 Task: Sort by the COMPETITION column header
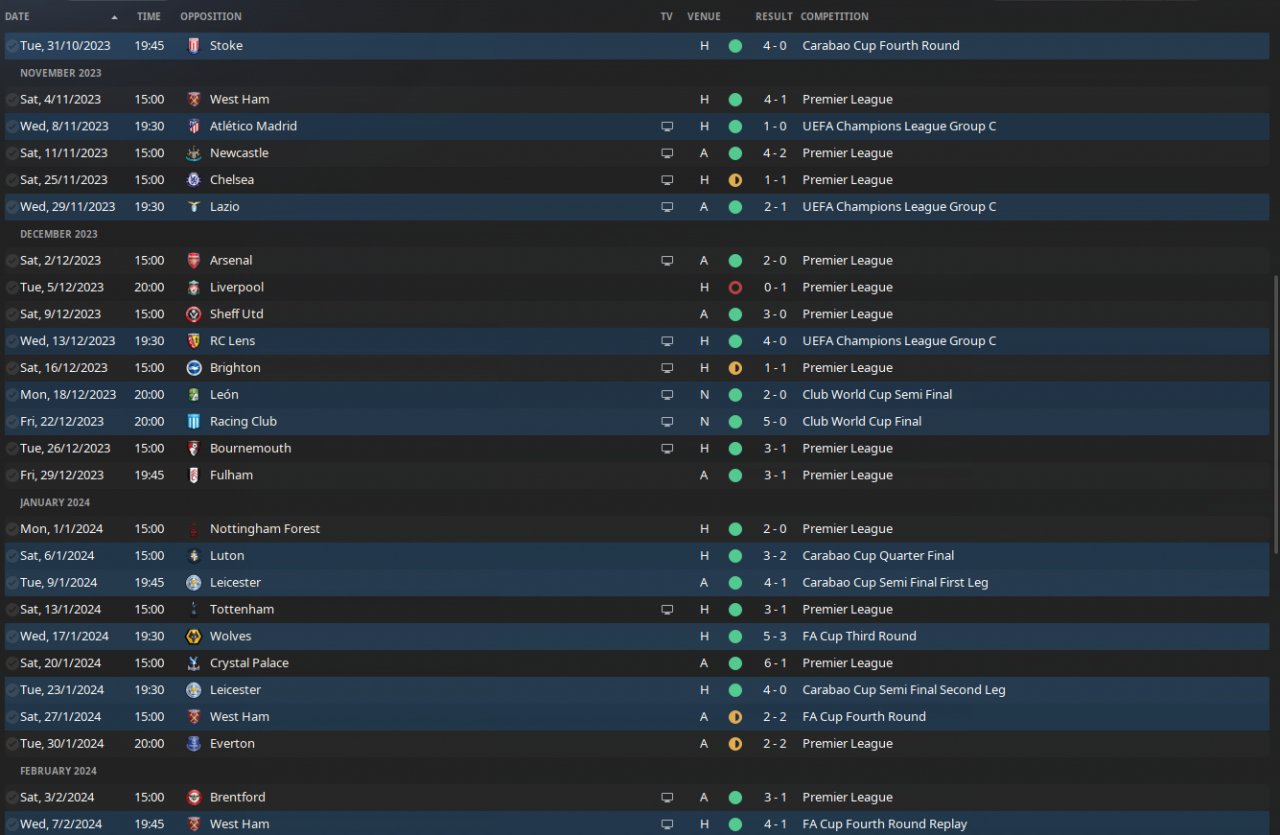[834, 17]
